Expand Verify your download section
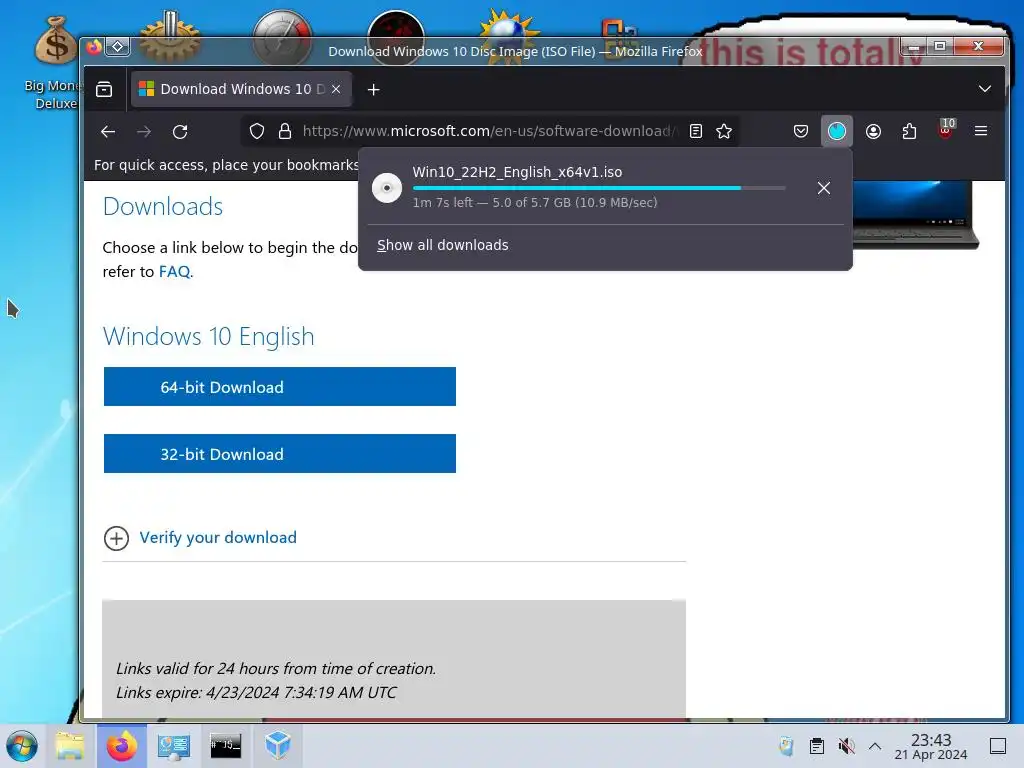The image size is (1024, 768). tap(116, 538)
